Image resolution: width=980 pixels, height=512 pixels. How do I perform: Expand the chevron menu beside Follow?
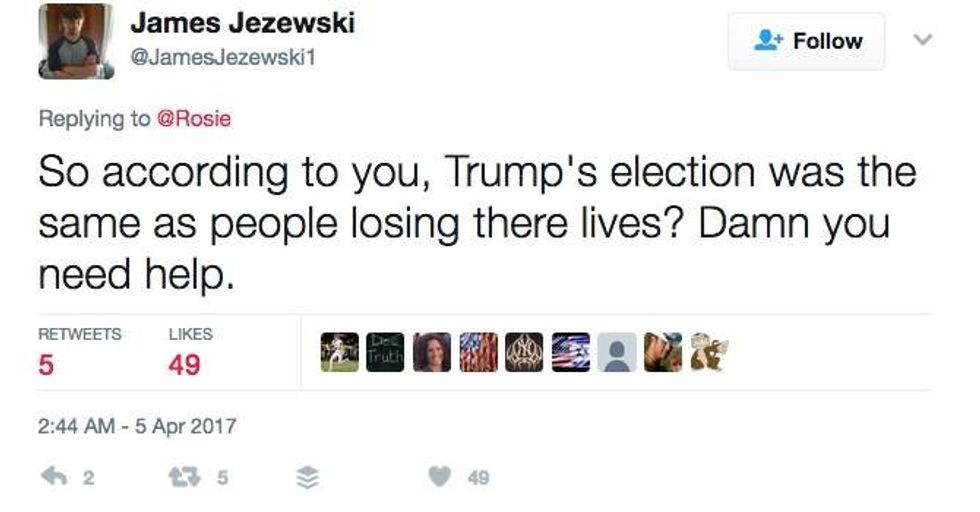tap(923, 41)
